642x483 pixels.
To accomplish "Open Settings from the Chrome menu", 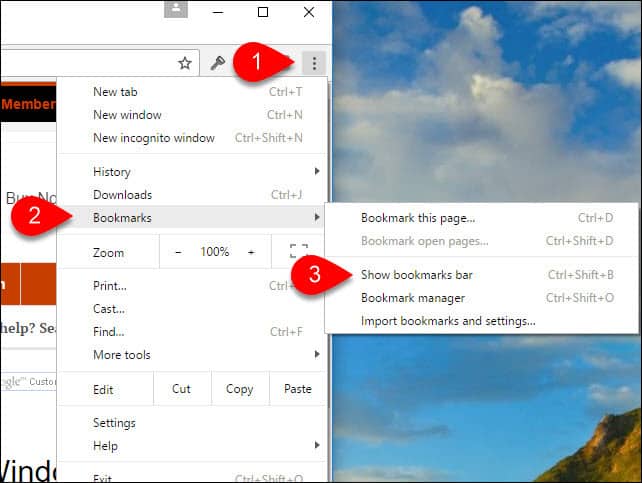I will [x=192, y=422].
